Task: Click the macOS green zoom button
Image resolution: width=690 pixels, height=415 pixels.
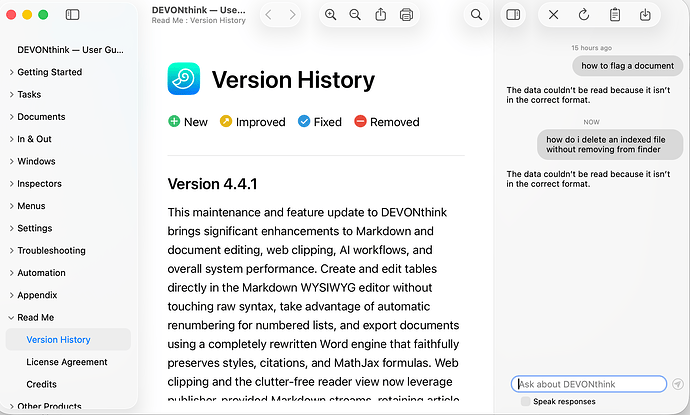Action: click(43, 15)
